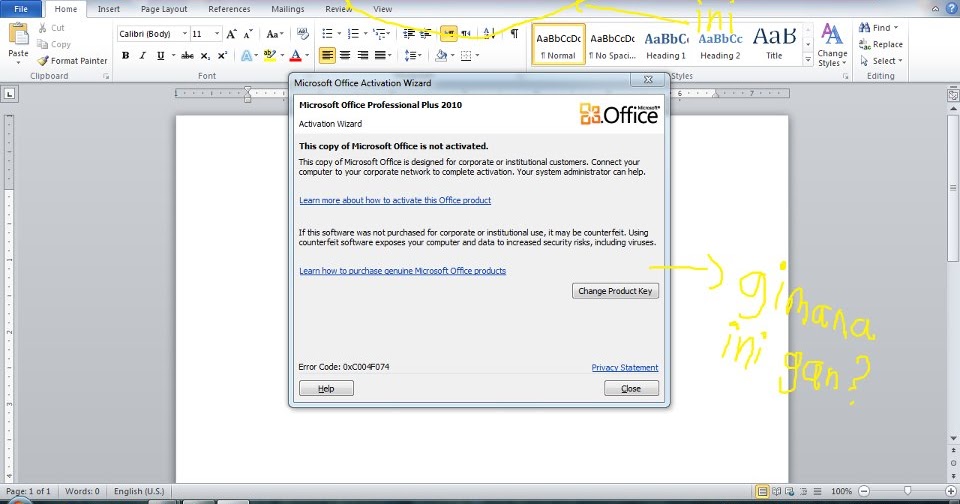Open the Borders dropdown arrow

click(x=477, y=56)
